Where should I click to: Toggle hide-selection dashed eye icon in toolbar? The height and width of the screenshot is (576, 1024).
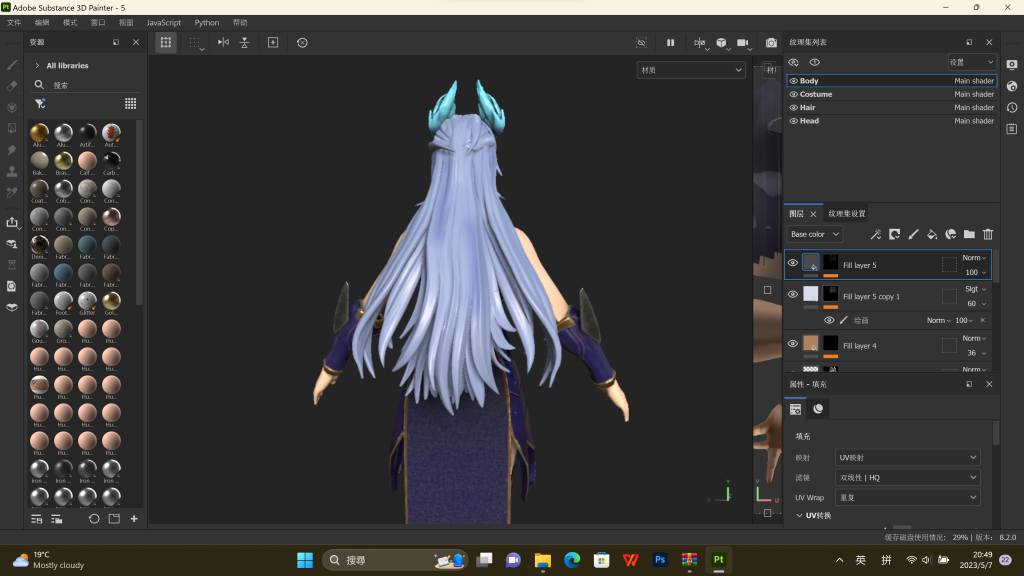point(641,42)
